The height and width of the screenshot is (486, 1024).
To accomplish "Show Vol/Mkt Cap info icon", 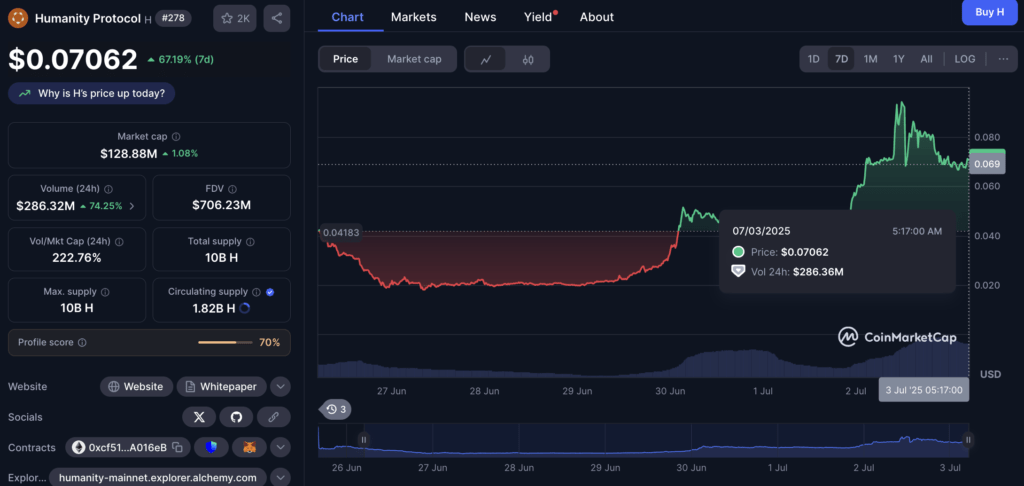I will [x=120, y=241].
